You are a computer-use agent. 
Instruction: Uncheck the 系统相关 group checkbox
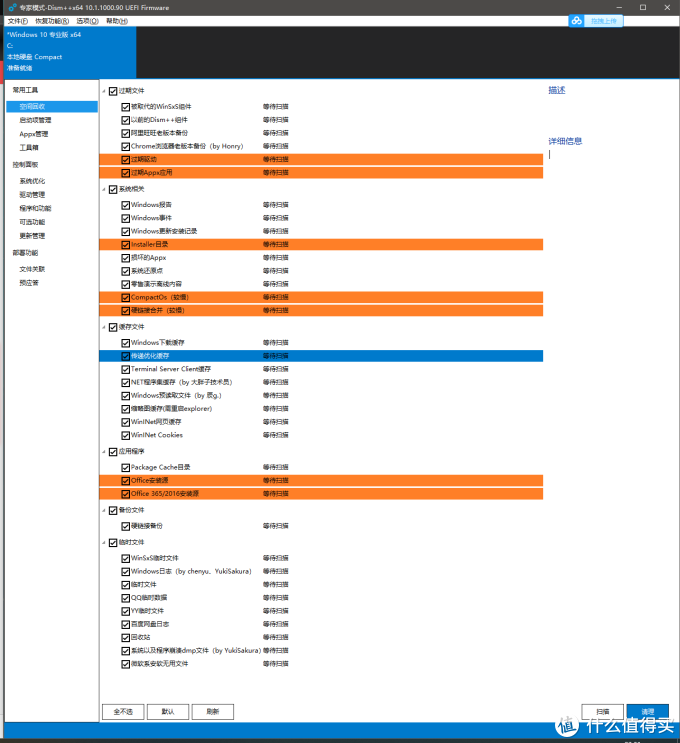point(113,190)
